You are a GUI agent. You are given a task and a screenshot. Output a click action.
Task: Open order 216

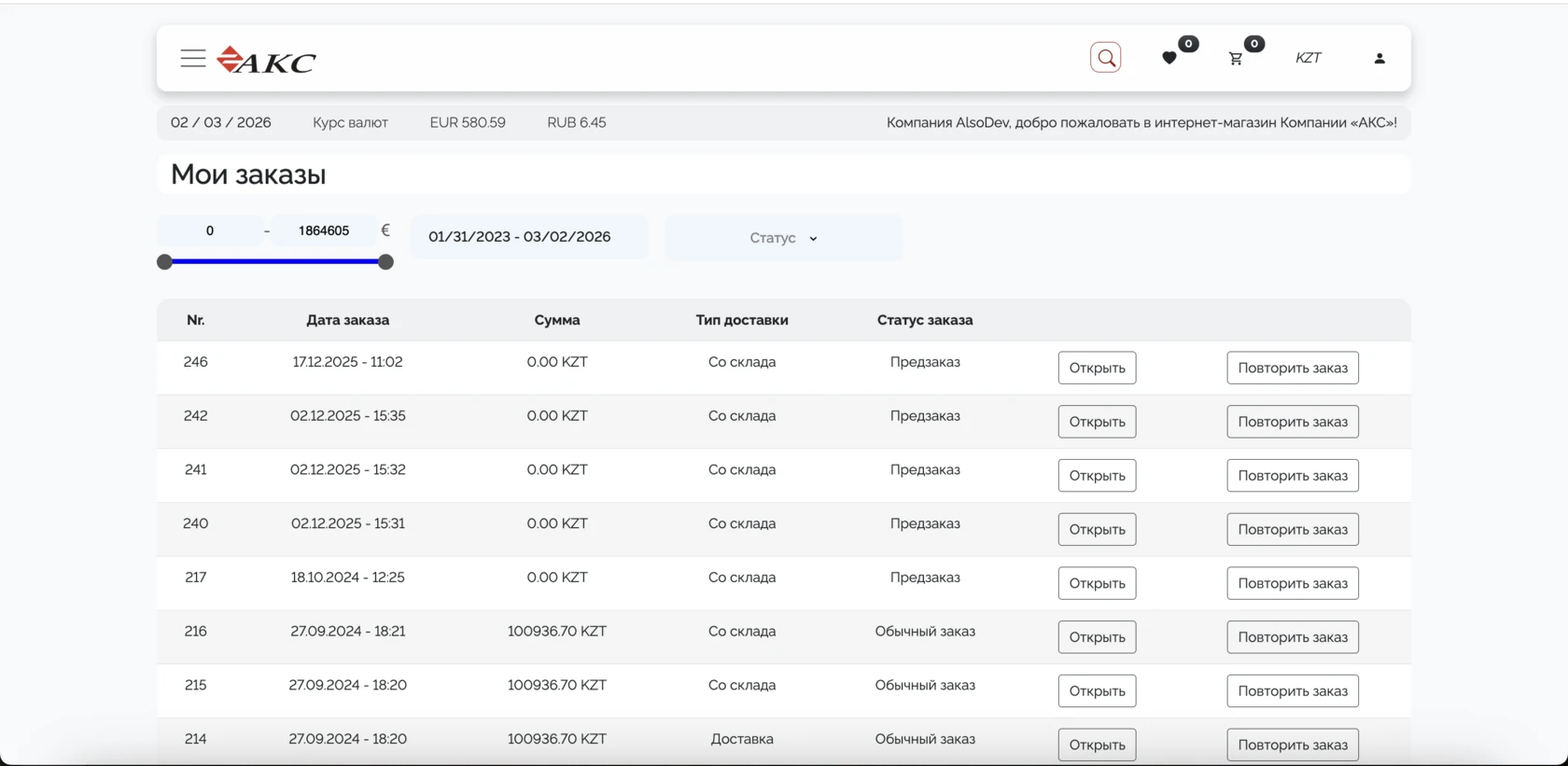[1097, 637]
